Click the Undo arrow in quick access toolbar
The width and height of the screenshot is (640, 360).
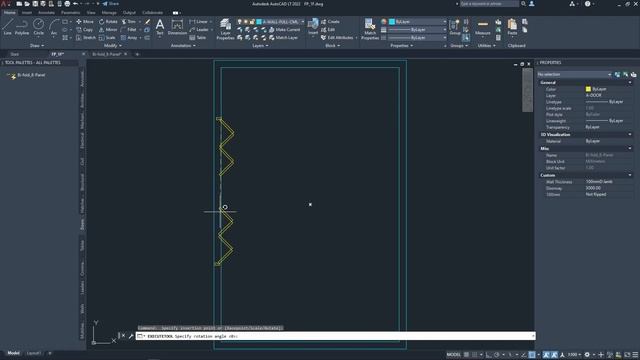(x=76, y=4)
